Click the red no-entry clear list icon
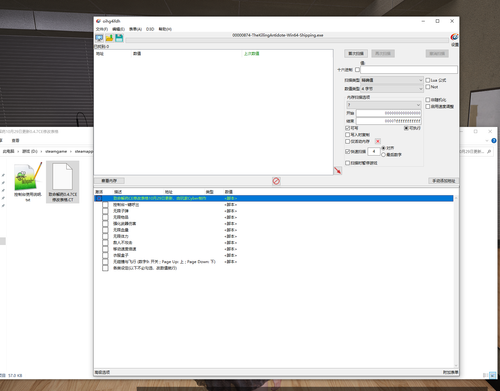500x391 pixels. point(276,181)
